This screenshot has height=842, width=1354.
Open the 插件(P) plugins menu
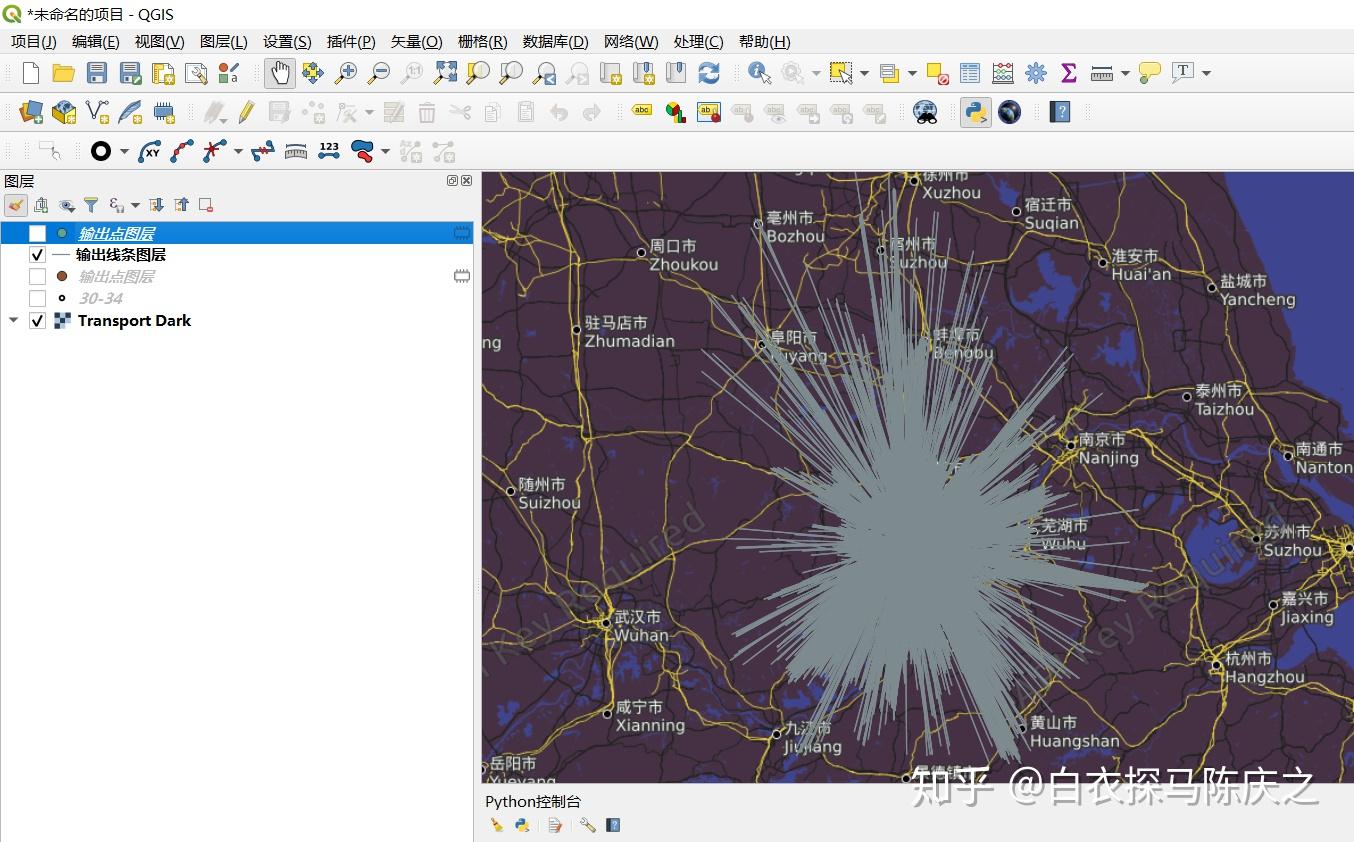[x=350, y=41]
